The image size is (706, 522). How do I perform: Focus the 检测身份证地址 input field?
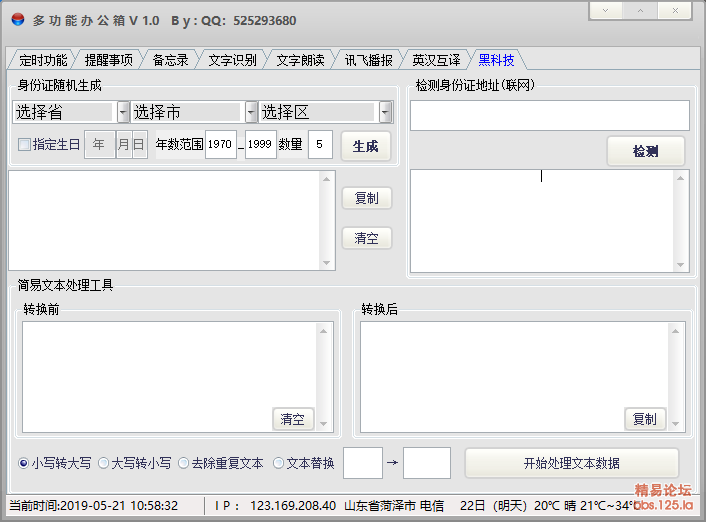tap(550, 115)
